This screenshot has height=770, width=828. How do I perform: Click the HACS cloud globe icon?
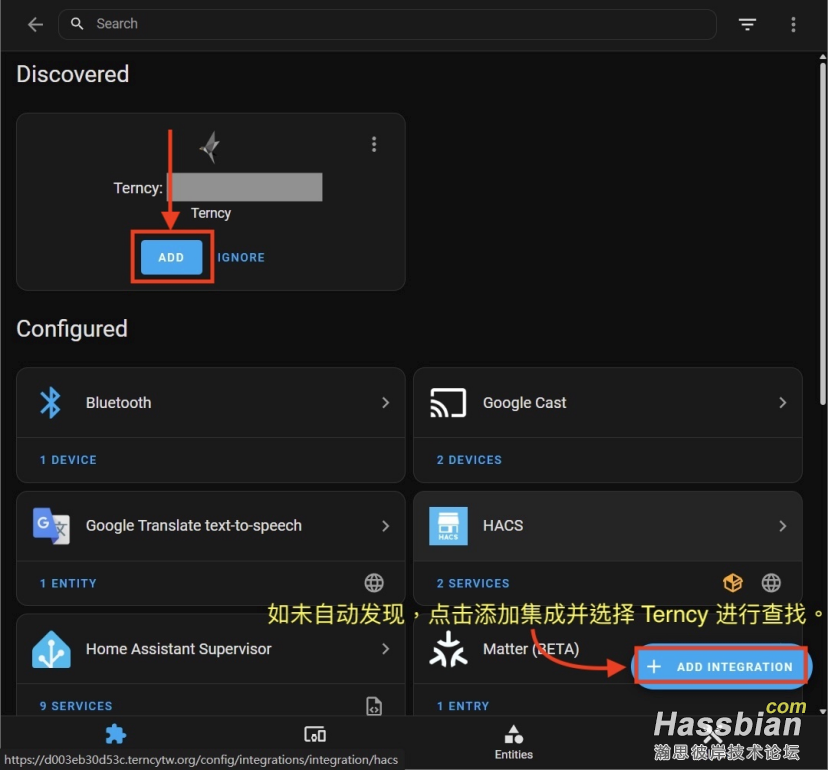click(771, 583)
